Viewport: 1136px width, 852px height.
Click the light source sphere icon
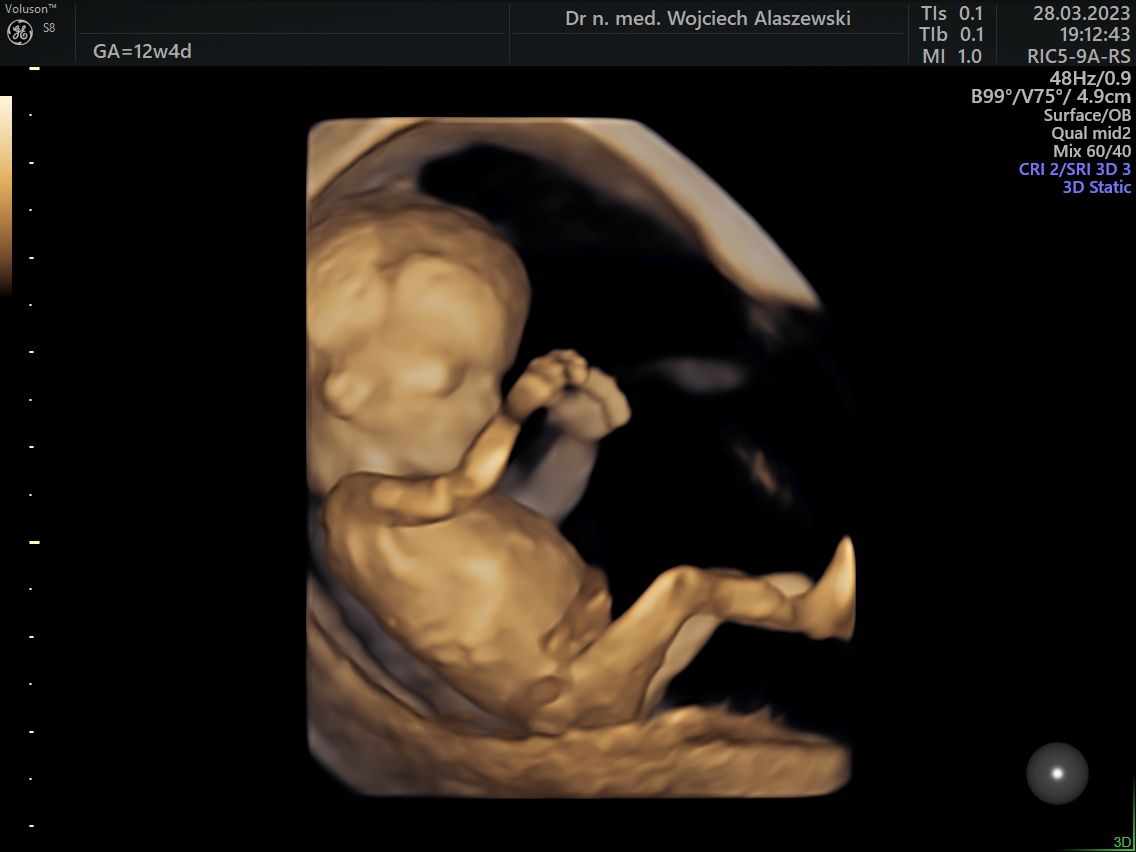[1057, 773]
